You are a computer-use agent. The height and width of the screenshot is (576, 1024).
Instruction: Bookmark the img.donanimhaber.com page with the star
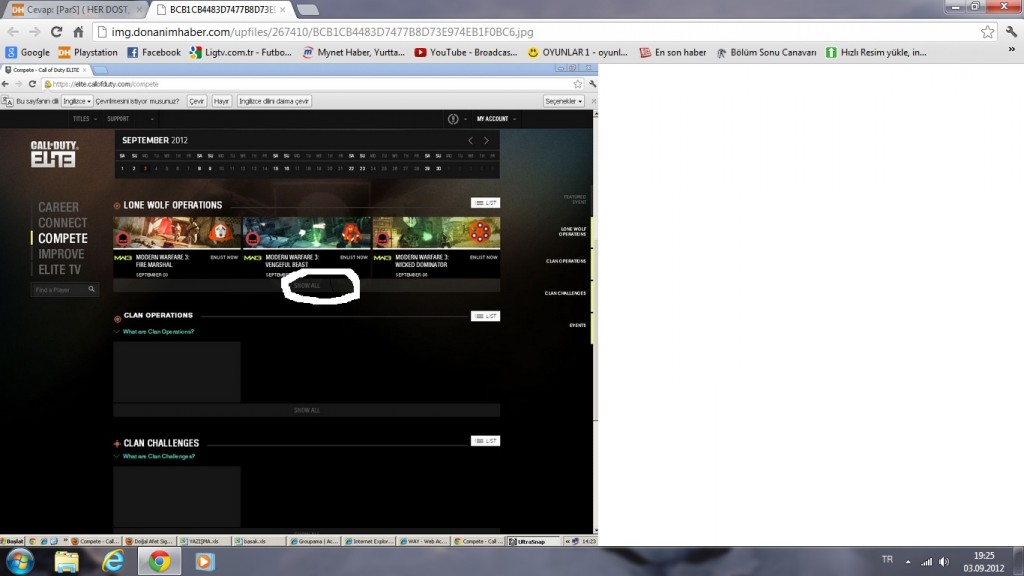coord(987,32)
